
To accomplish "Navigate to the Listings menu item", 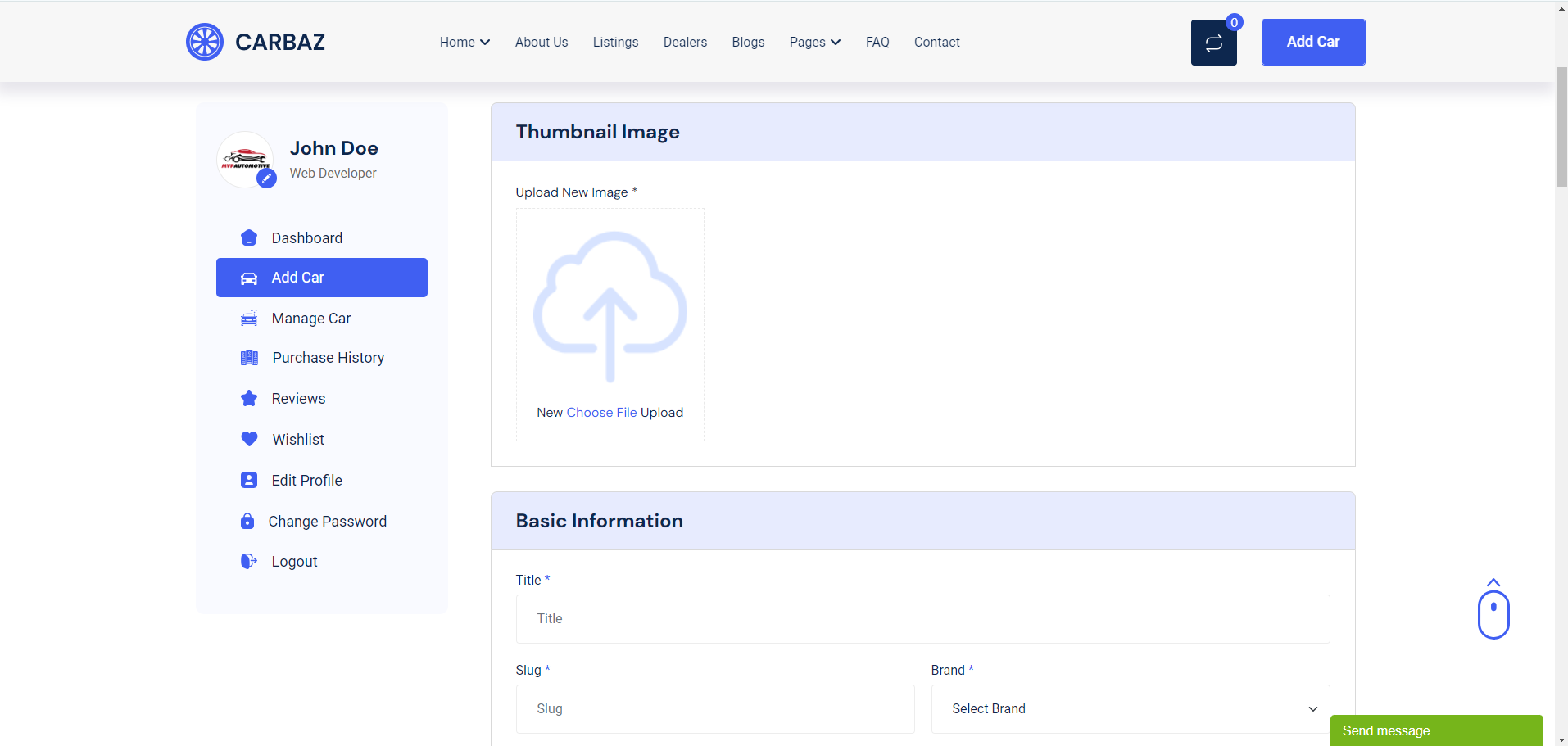I will (615, 43).
